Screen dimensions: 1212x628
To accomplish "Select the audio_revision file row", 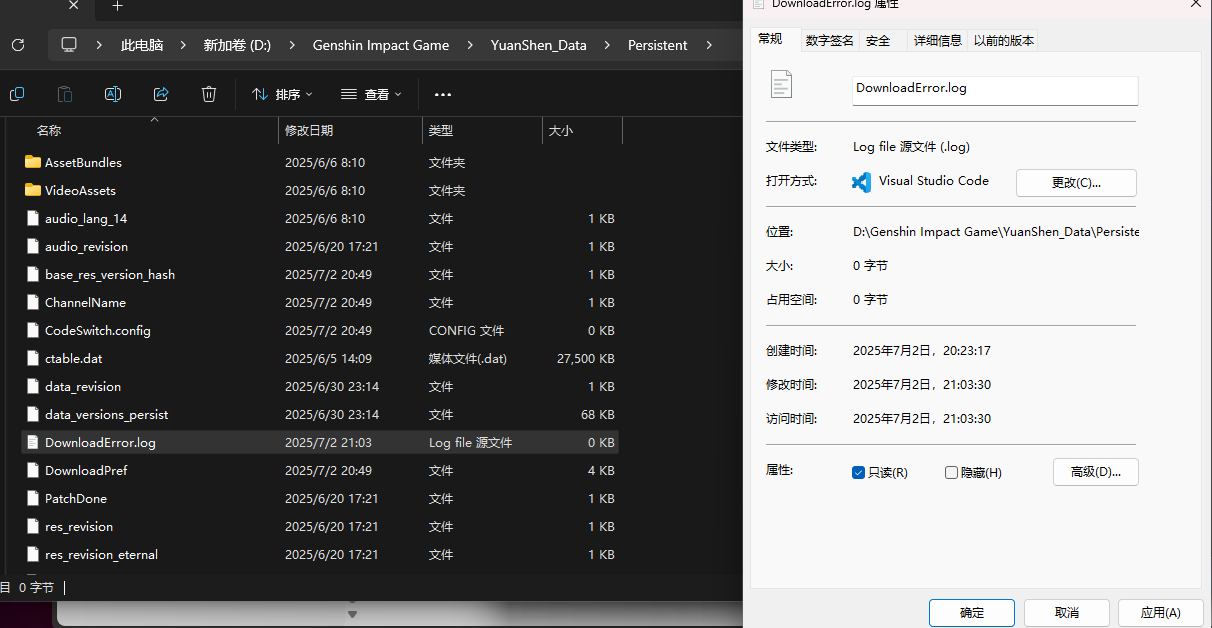I will (x=320, y=246).
